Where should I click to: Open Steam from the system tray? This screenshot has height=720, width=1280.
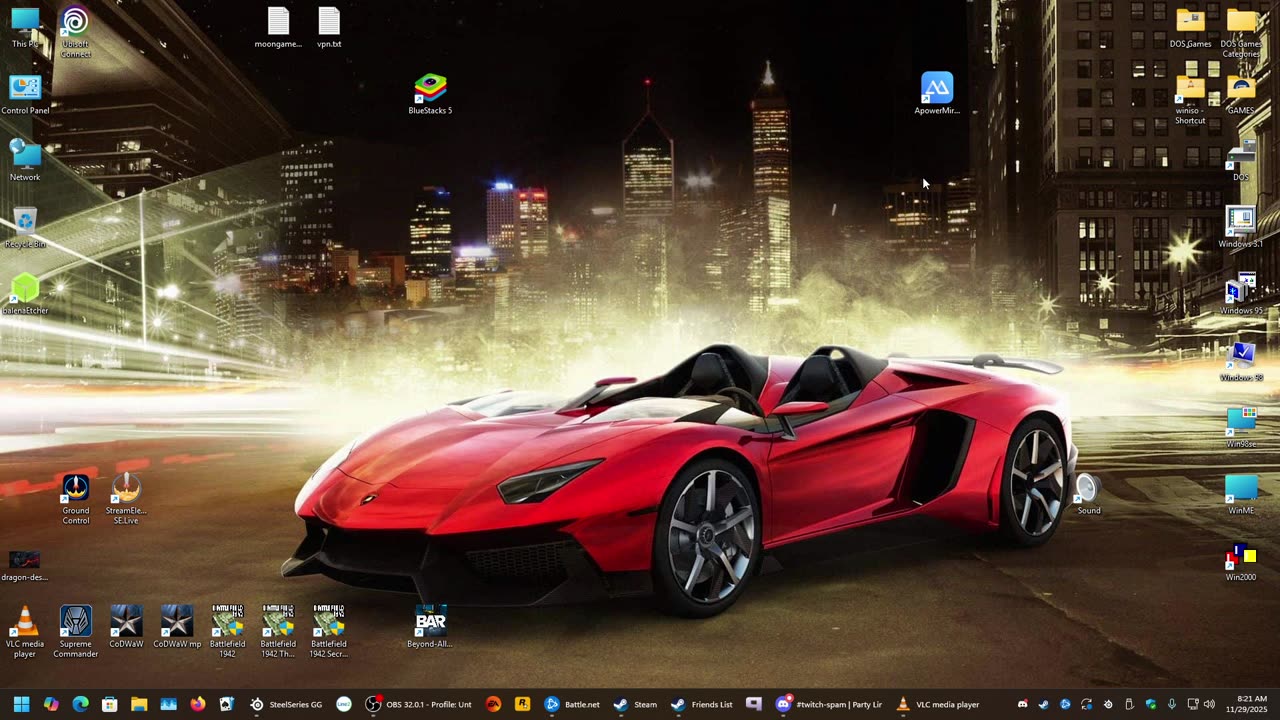[1044, 704]
